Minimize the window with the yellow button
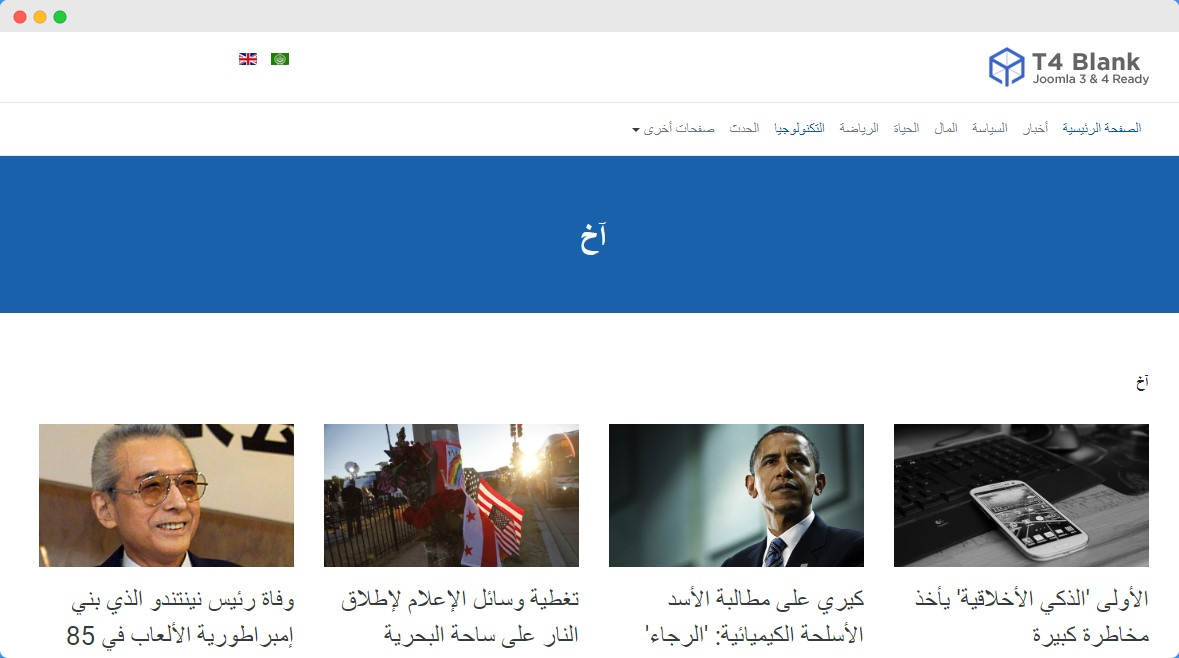The width and height of the screenshot is (1179, 658). click(40, 17)
